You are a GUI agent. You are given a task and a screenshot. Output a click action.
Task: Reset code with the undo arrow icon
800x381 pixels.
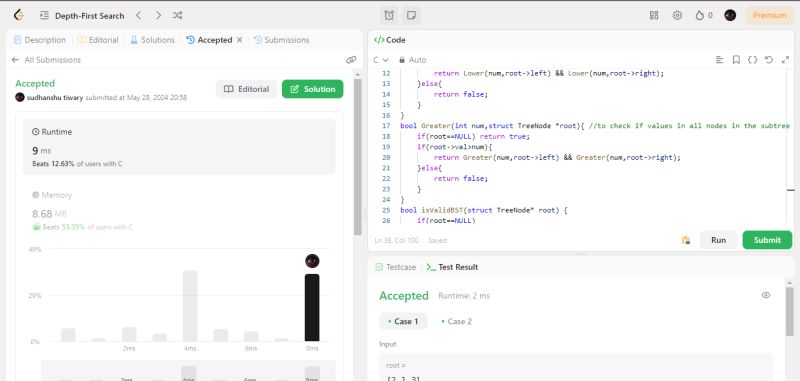[768, 60]
